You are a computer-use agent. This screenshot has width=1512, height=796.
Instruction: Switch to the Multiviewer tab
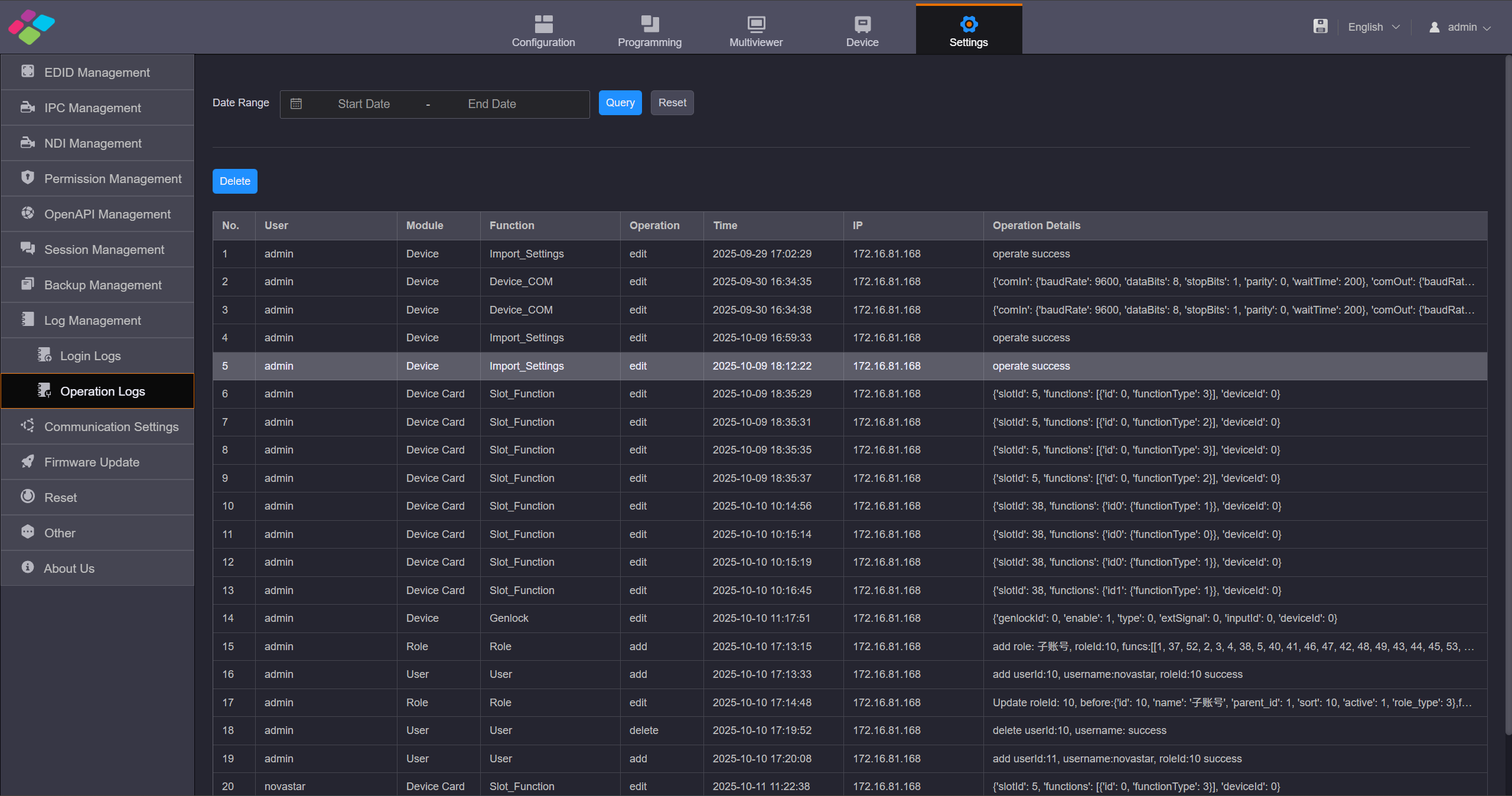click(x=755, y=31)
